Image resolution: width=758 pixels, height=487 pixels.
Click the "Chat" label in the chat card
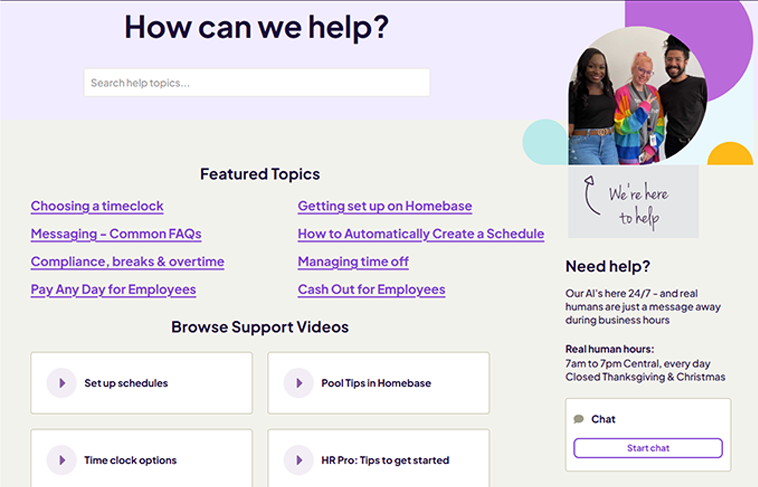point(603,419)
